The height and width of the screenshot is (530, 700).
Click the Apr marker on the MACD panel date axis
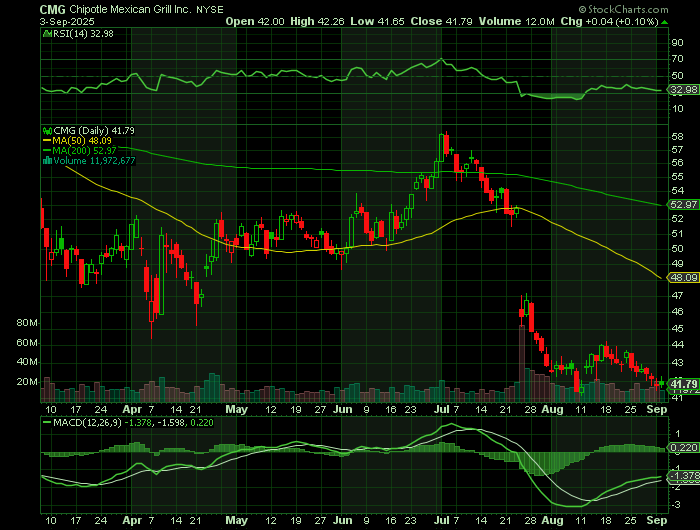tap(132, 520)
